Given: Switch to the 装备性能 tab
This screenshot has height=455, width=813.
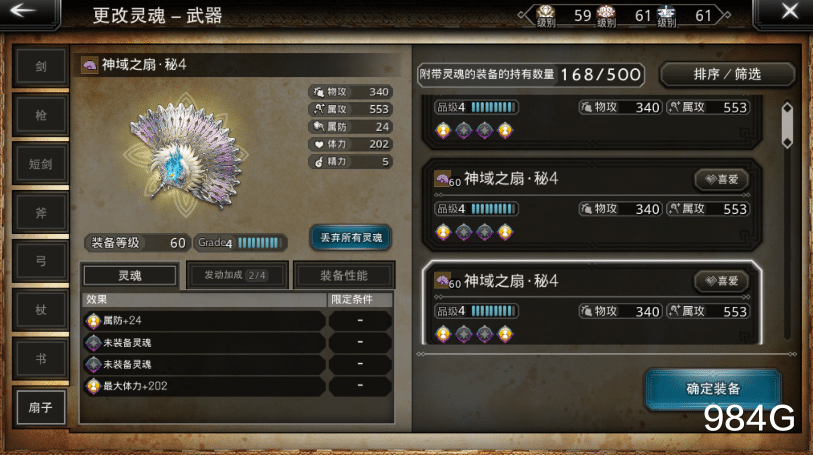Looking at the screenshot, I should click(x=344, y=275).
